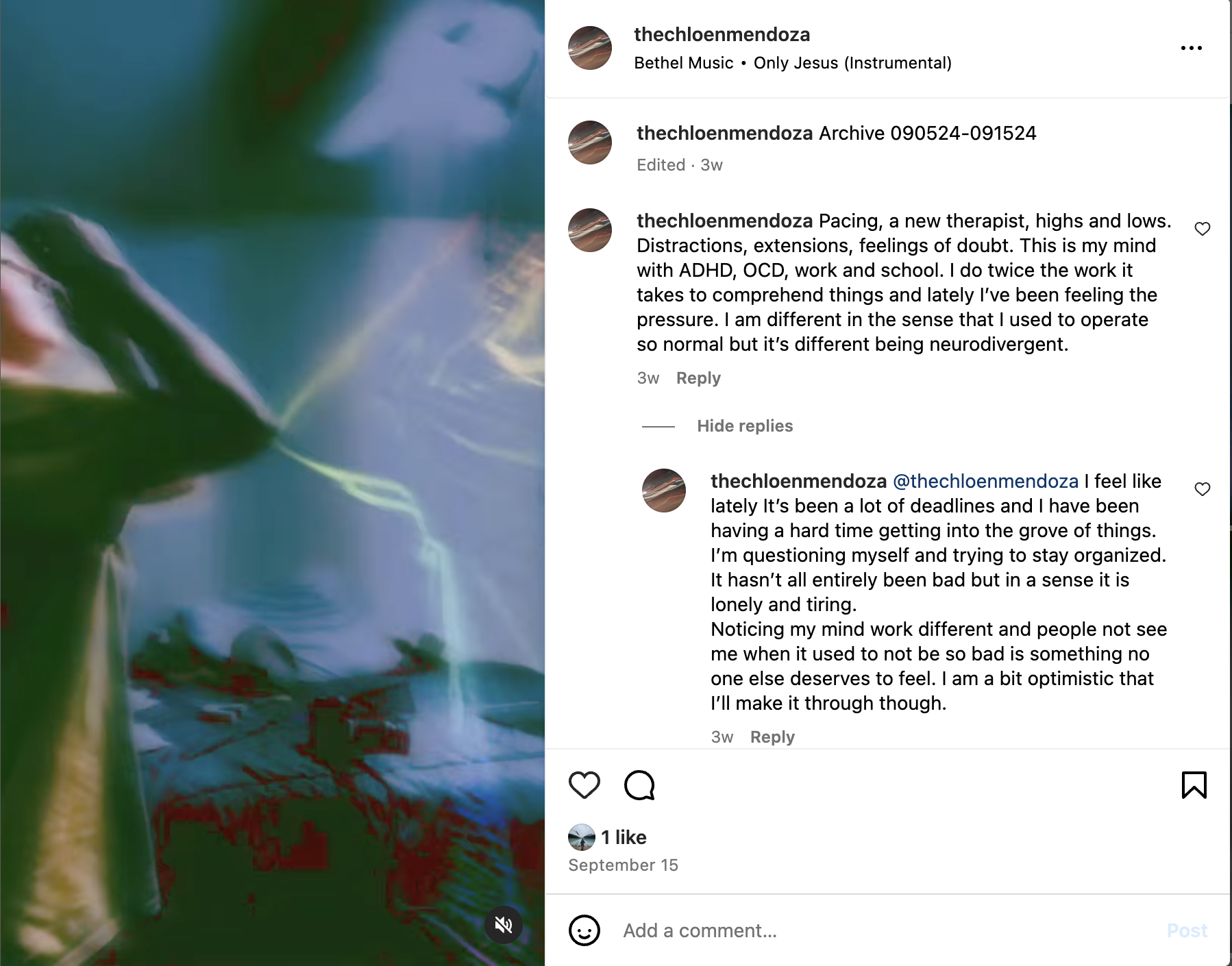This screenshot has width=1232, height=966.
Task: Like the 'I feel like lately' reply
Action: point(1203,489)
